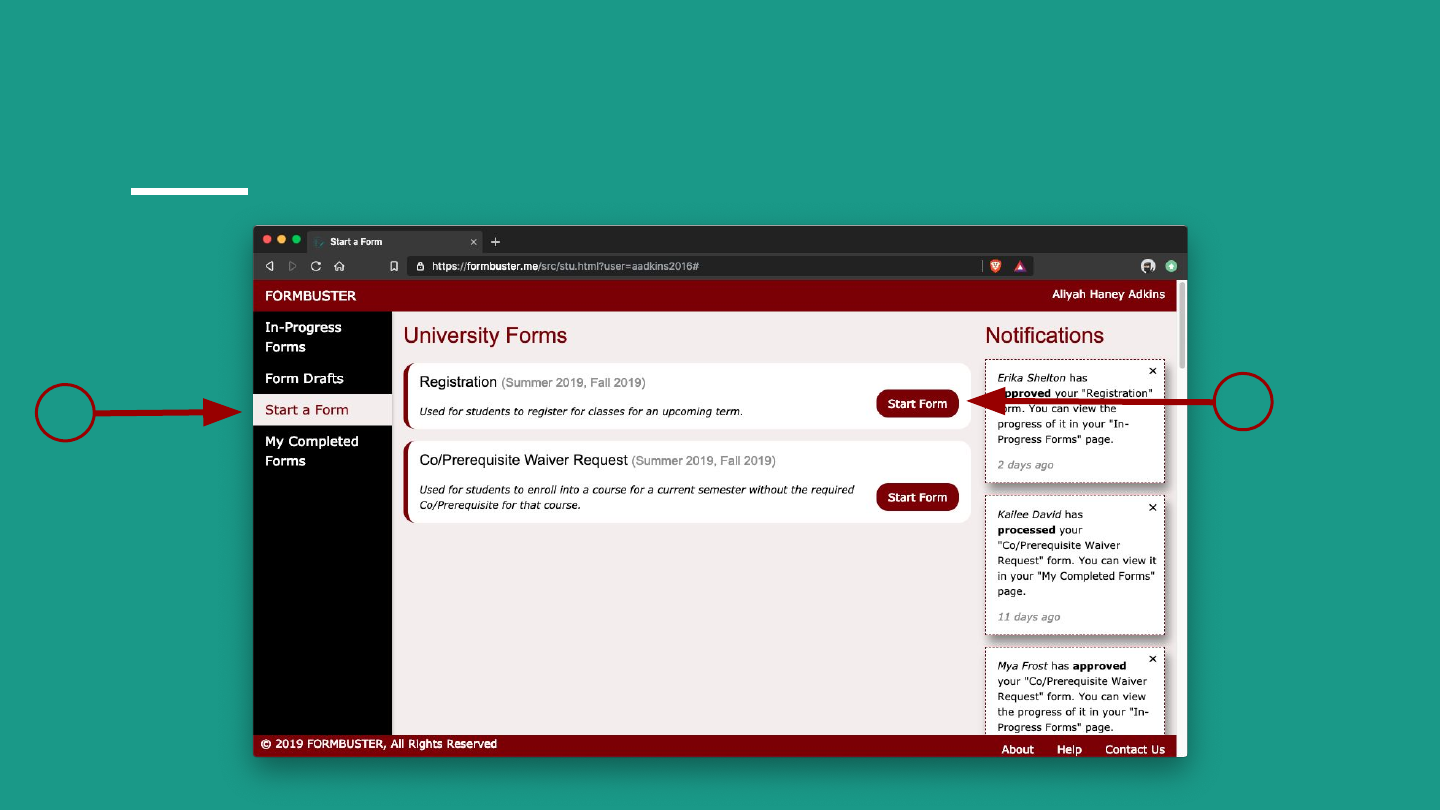Select the Start a Form browser tab

[395, 242]
